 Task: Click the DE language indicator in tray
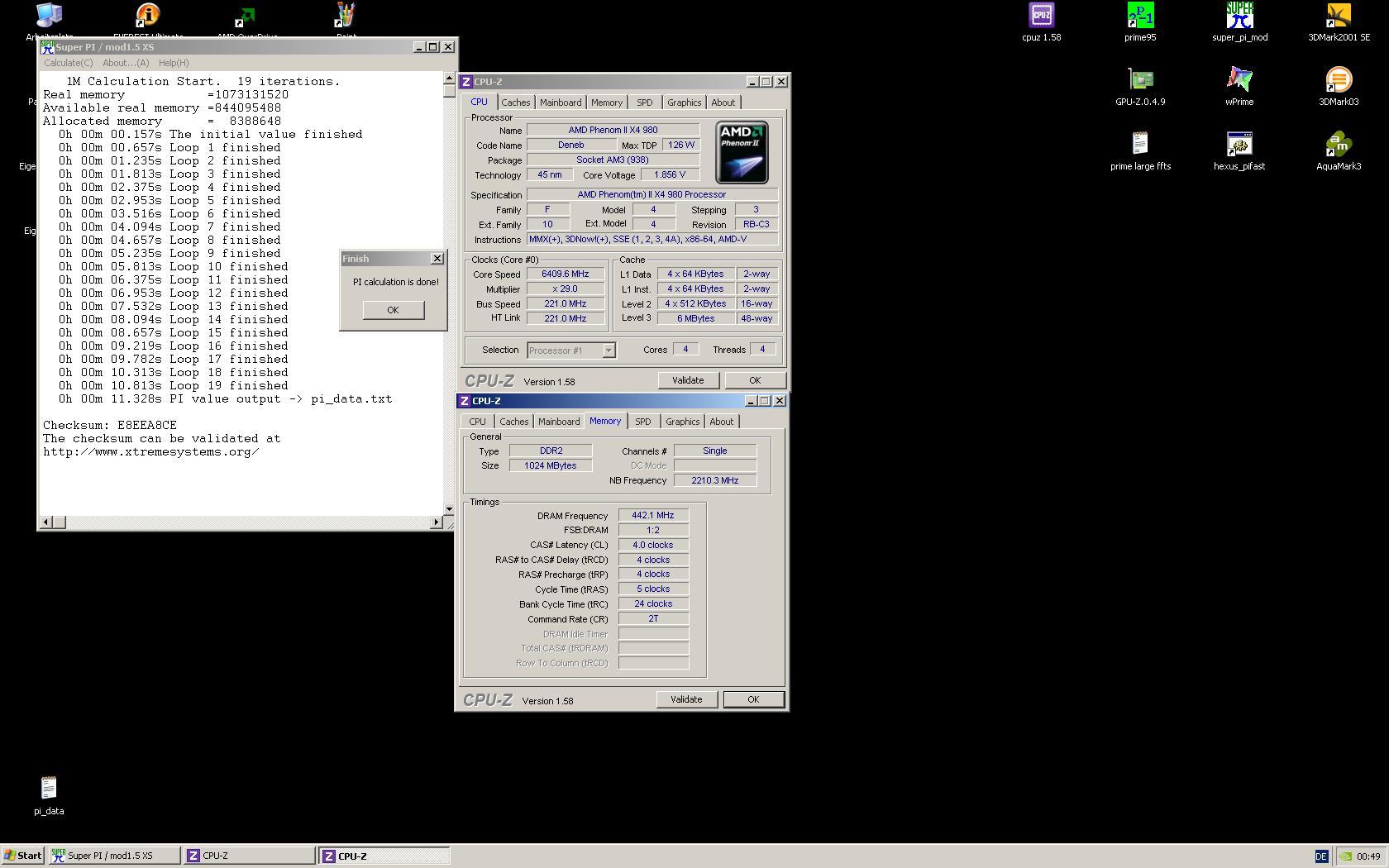tap(1321, 856)
